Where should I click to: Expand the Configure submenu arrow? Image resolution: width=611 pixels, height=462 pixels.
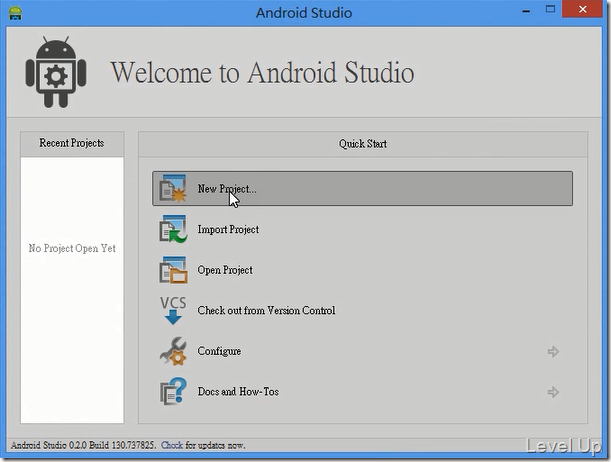(x=553, y=351)
